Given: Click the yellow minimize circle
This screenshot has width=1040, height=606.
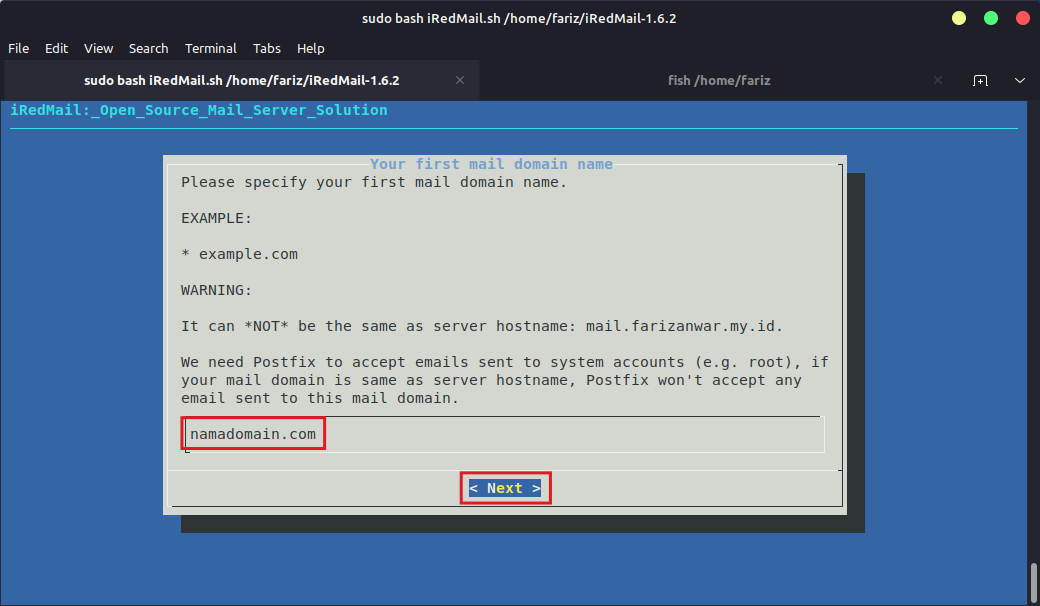Looking at the screenshot, I should pyautogui.click(x=958, y=17).
